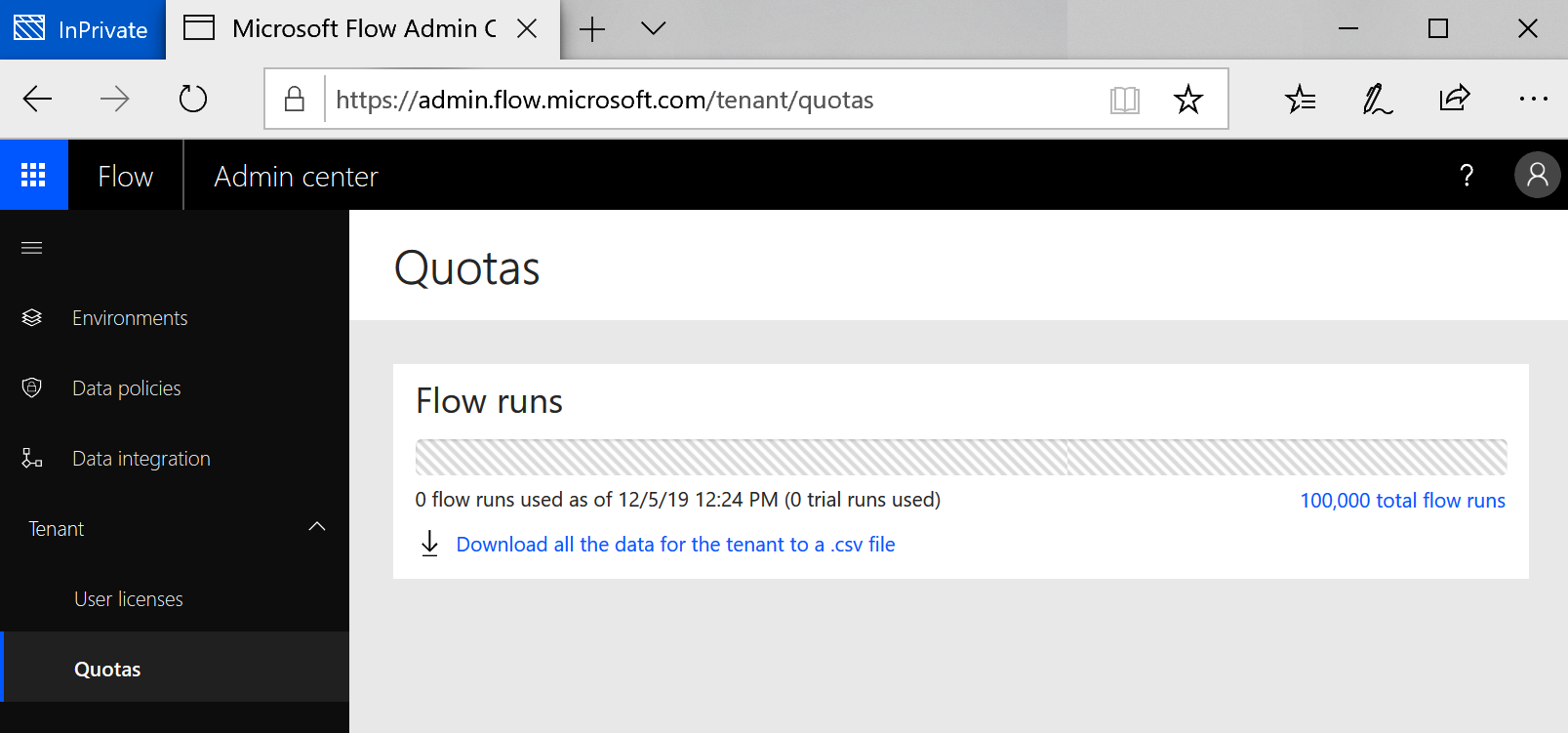Click the Environments layers icon
The width and height of the screenshot is (1568, 733).
point(32,318)
